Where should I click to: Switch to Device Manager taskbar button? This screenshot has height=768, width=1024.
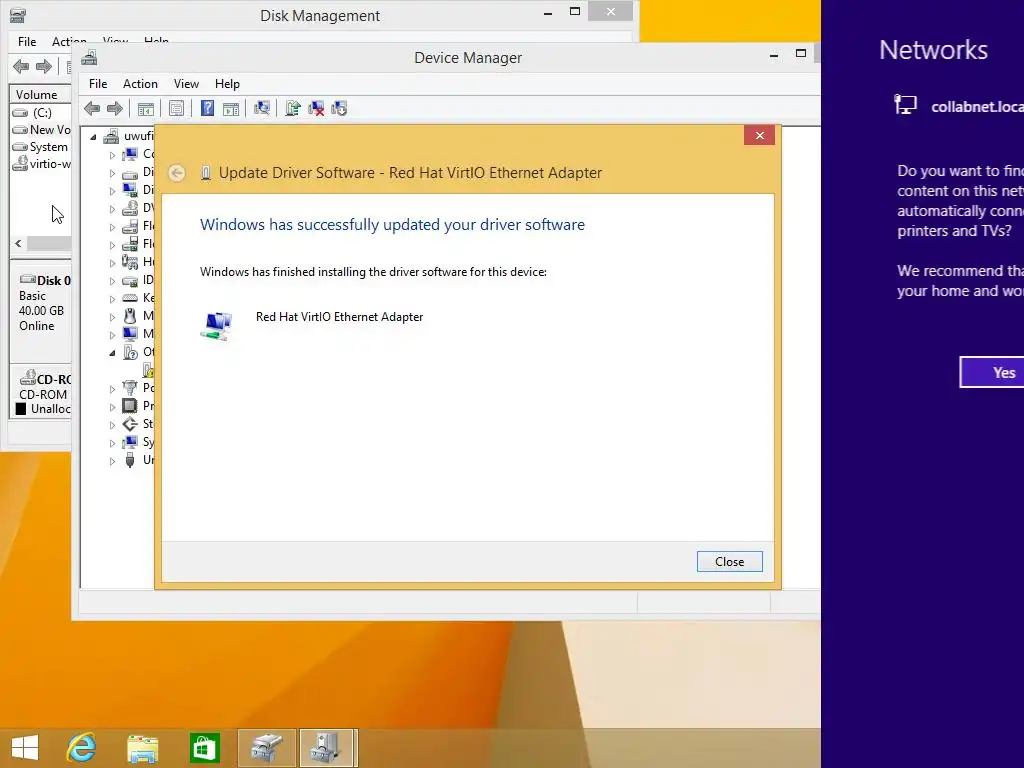coord(327,748)
